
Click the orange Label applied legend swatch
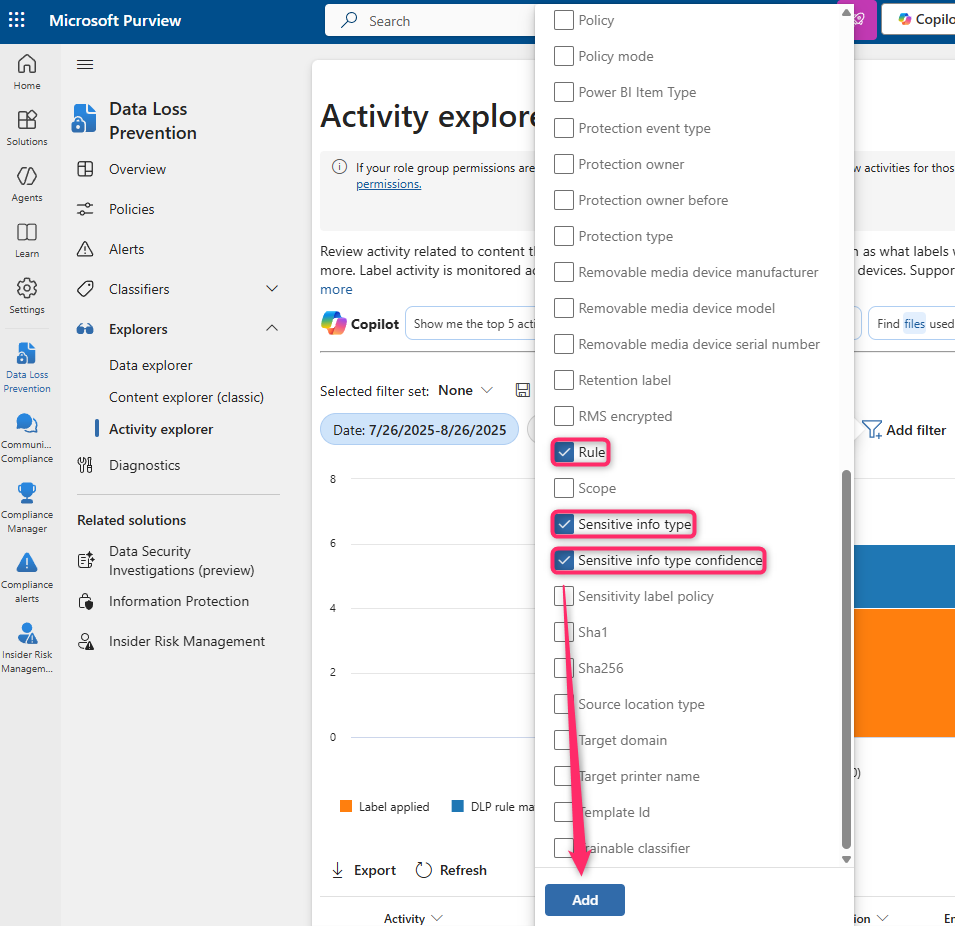346,806
